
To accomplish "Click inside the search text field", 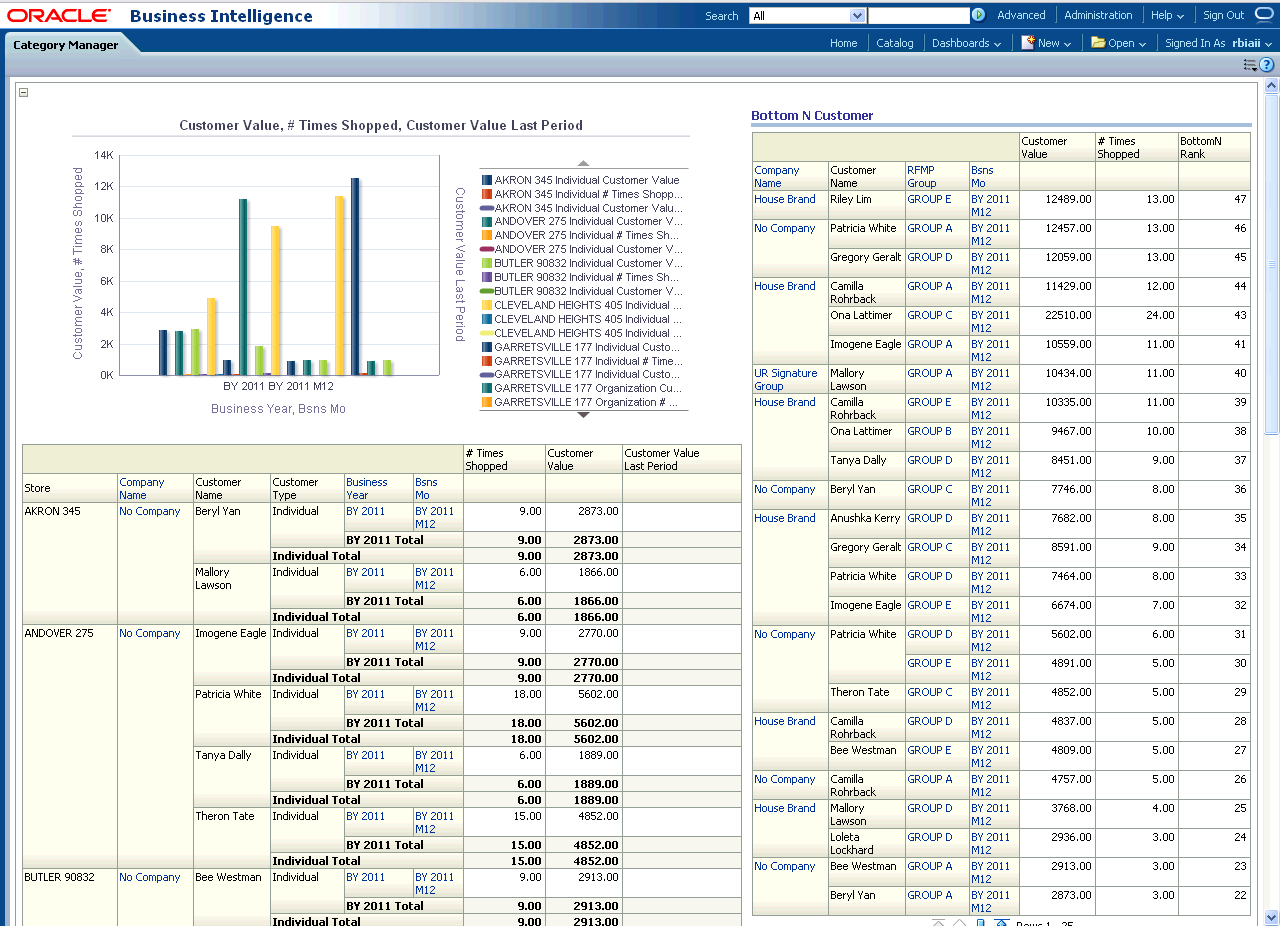I will pos(918,16).
